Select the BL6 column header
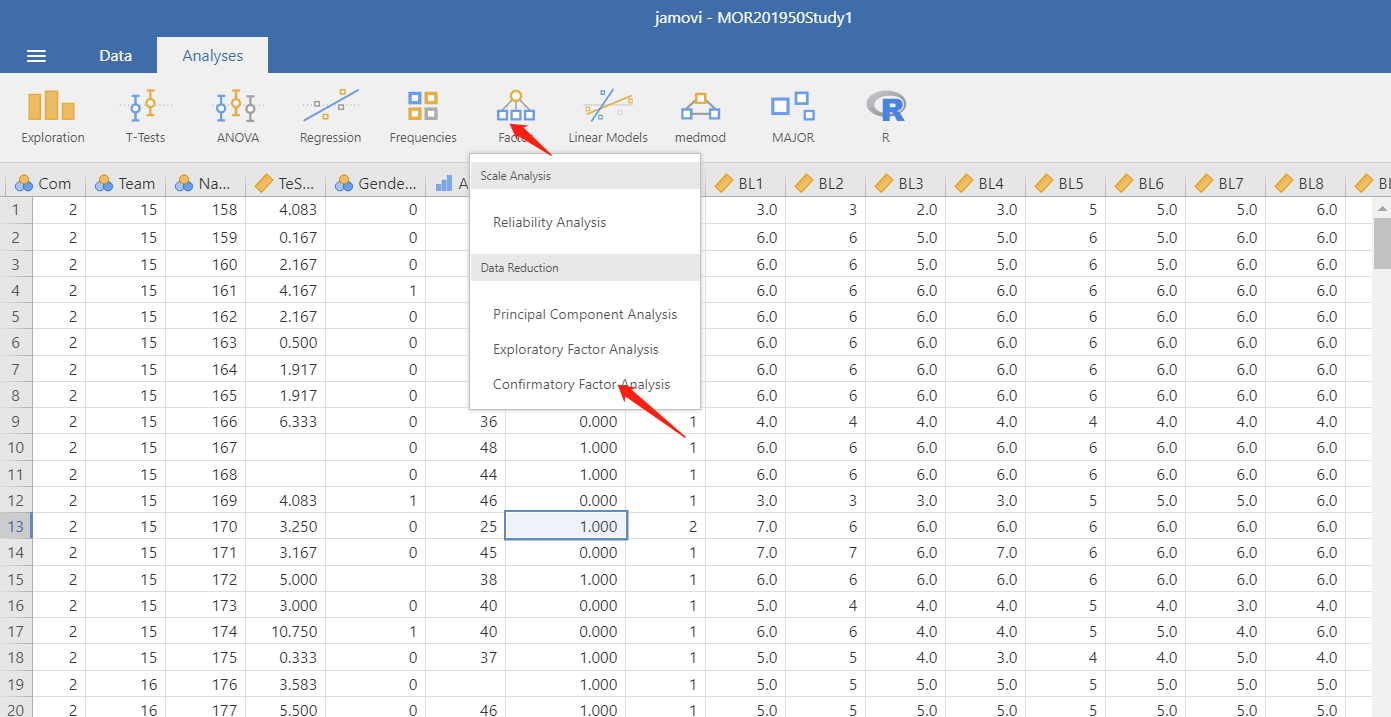1391x717 pixels. point(1146,183)
